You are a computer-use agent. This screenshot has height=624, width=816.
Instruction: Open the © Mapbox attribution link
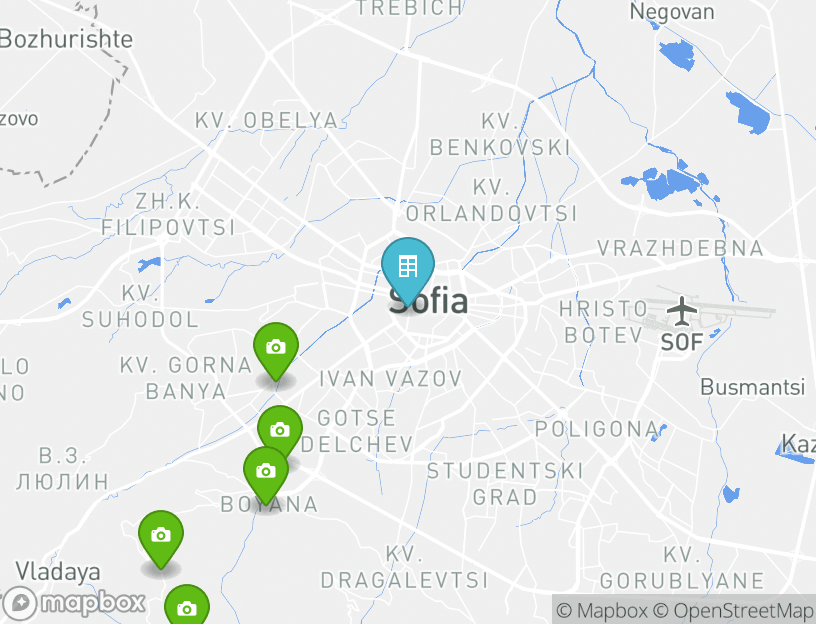pyautogui.click(x=602, y=610)
